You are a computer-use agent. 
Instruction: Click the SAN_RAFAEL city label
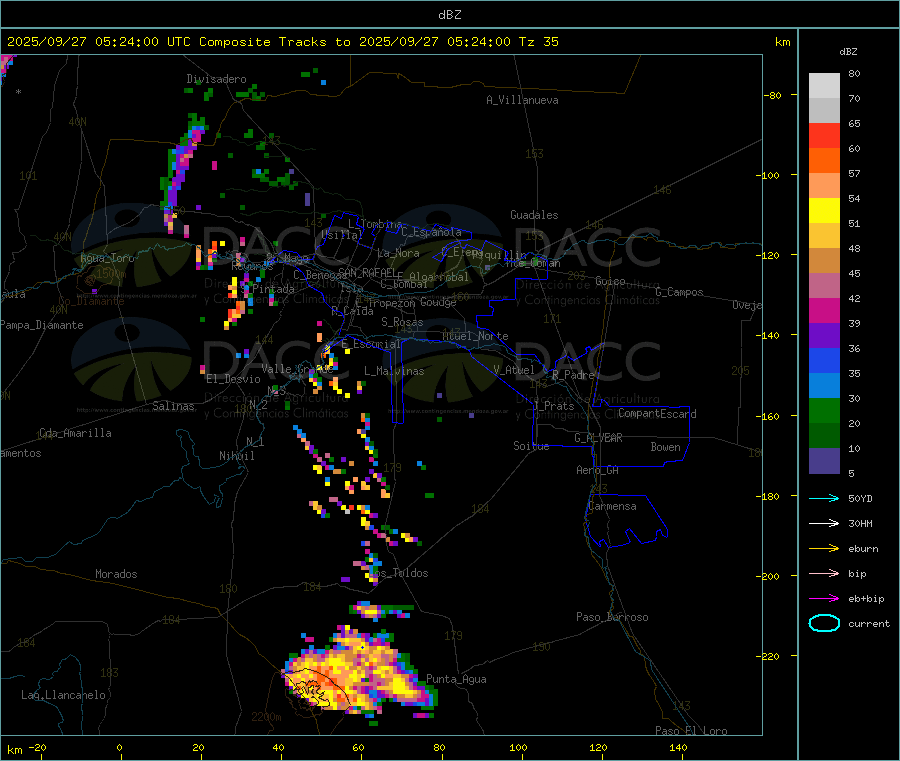coord(367,272)
